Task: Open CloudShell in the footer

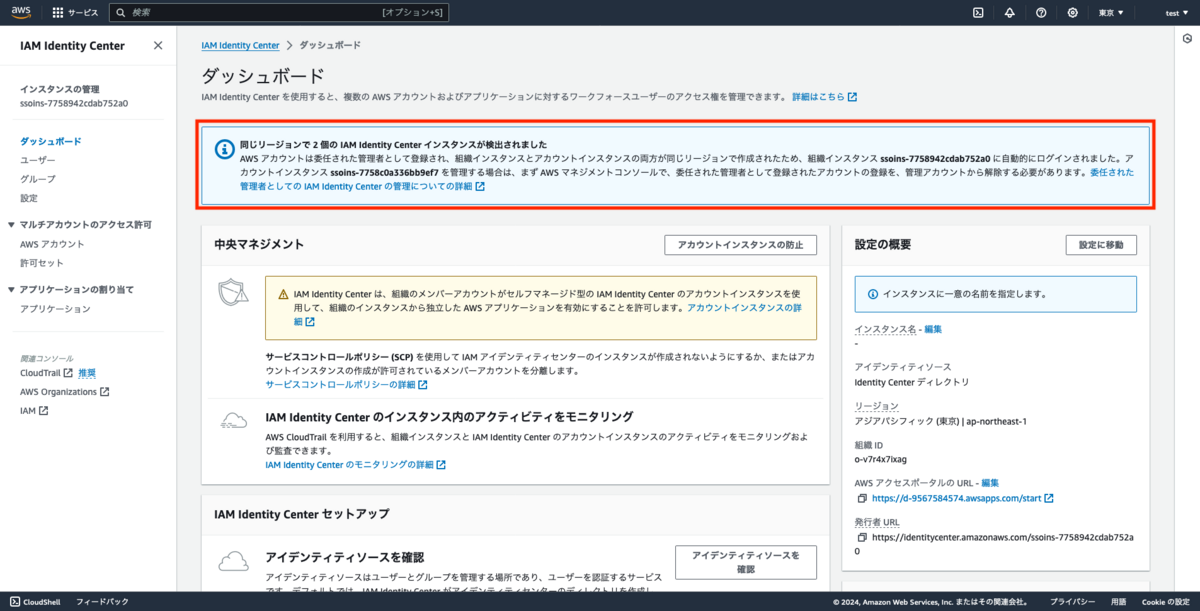Action: click(33, 602)
